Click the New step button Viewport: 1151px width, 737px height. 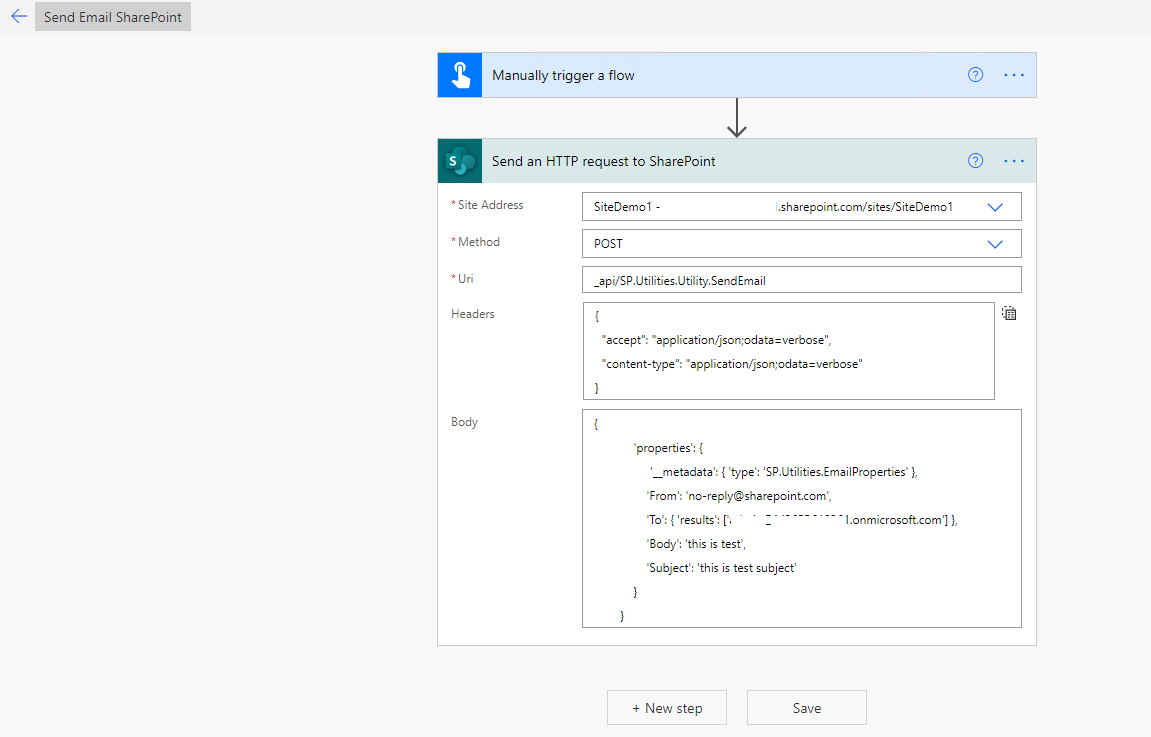tap(667, 708)
